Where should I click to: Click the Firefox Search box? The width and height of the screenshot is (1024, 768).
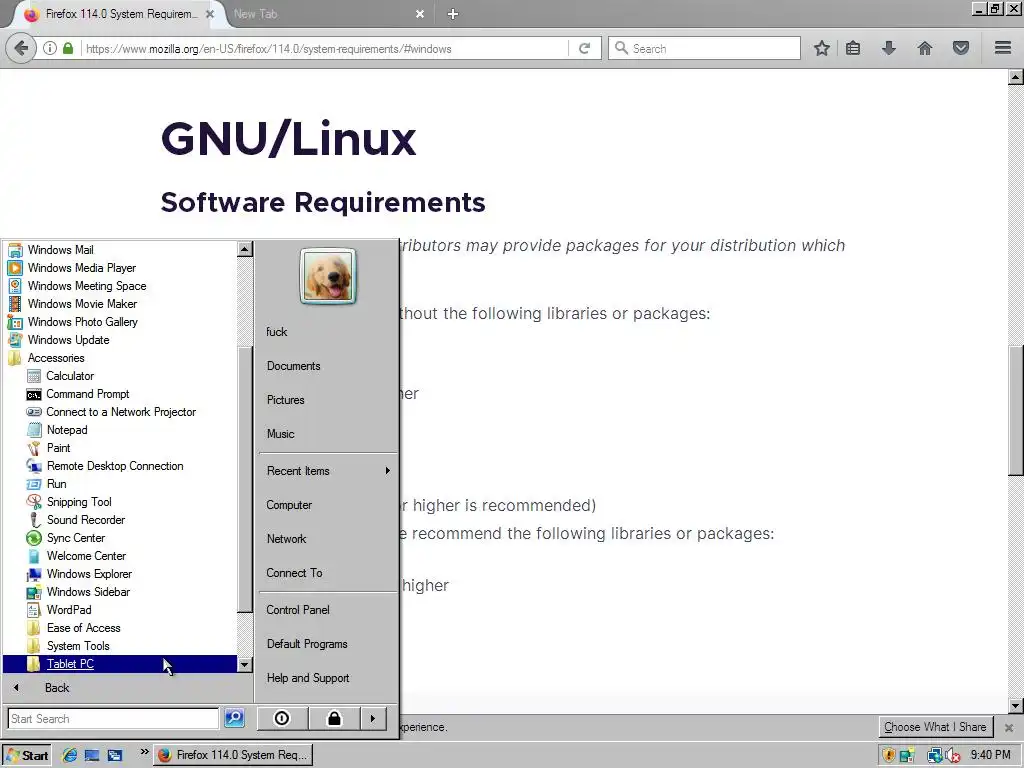tap(704, 48)
